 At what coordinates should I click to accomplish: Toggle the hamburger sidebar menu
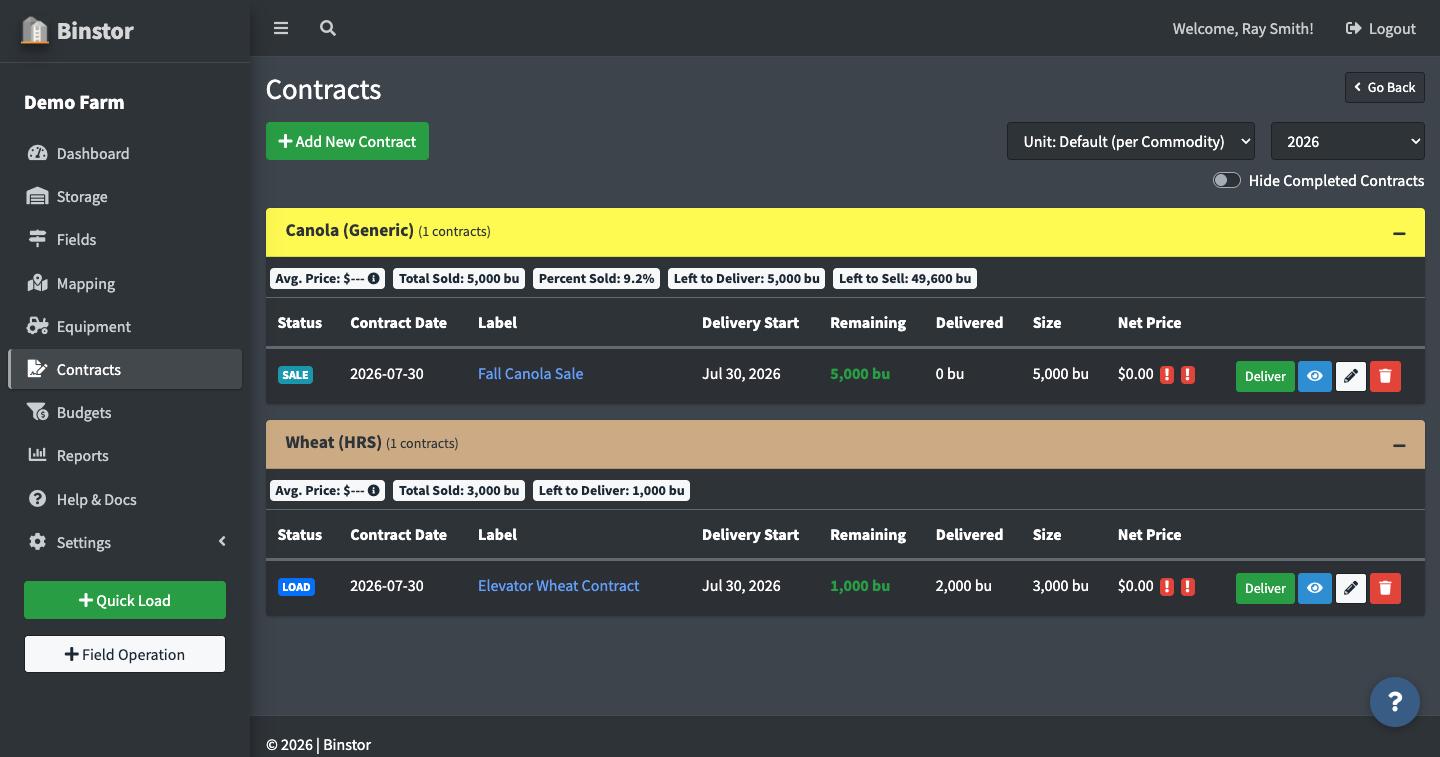[281, 28]
